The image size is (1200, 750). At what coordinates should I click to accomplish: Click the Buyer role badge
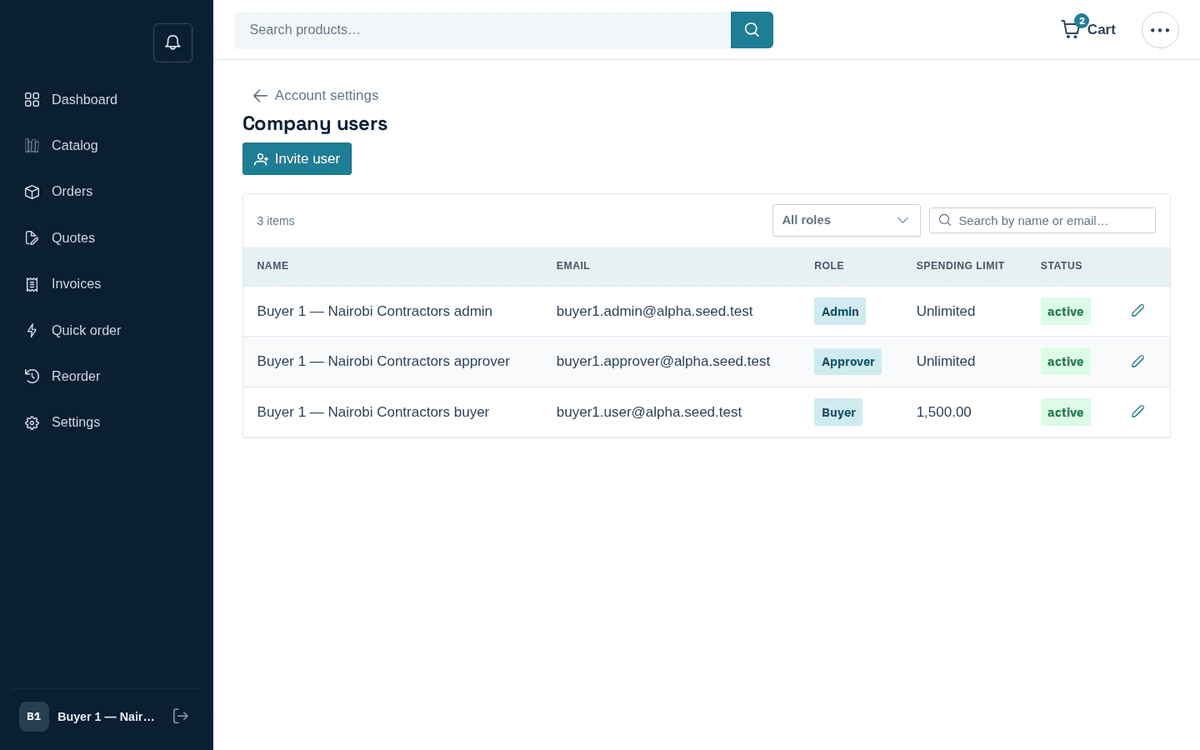coord(838,412)
